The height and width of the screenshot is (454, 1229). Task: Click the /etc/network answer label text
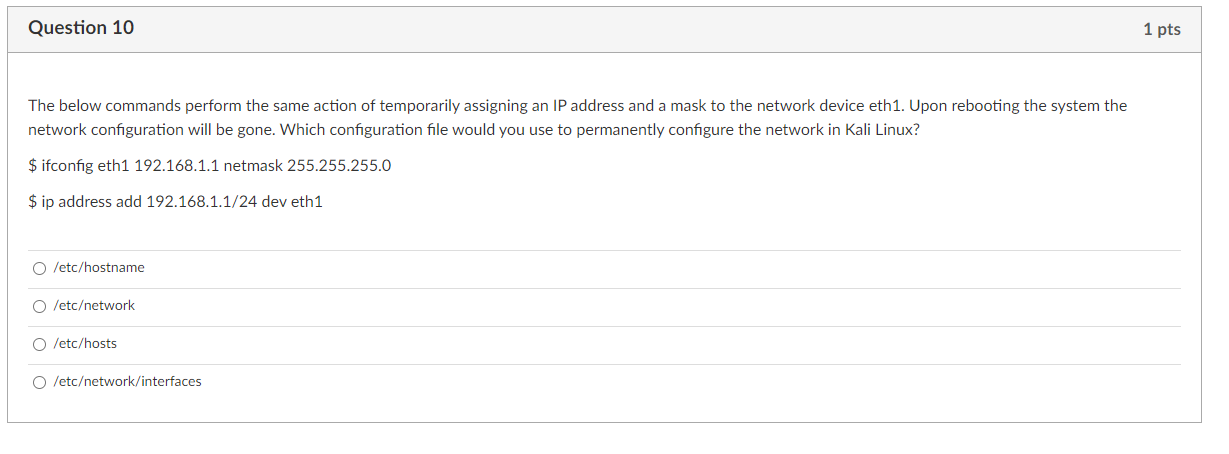pyautogui.click(x=94, y=306)
